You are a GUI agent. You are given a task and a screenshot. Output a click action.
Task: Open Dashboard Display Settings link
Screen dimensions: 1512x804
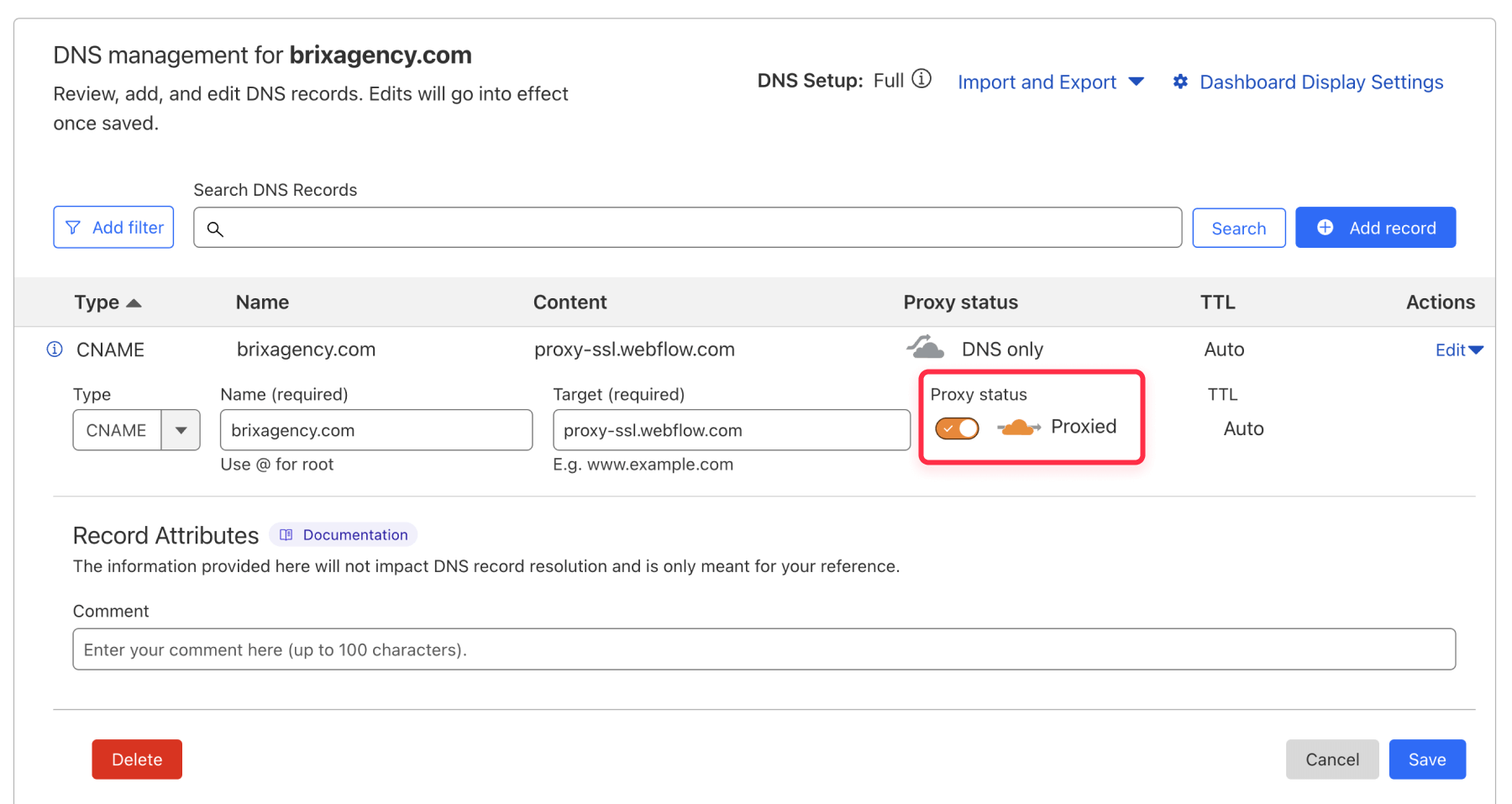click(x=1320, y=82)
